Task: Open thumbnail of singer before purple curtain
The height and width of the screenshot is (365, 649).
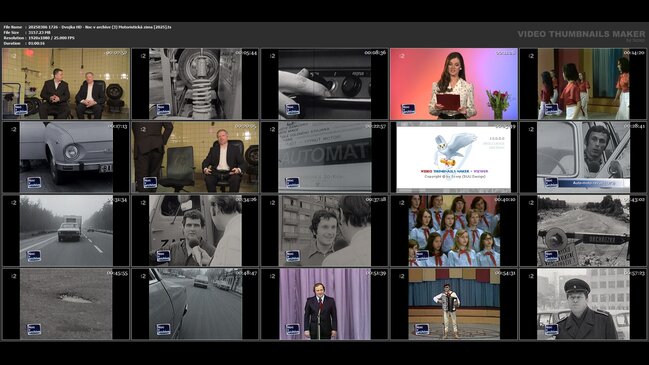Action: coord(324,304)
